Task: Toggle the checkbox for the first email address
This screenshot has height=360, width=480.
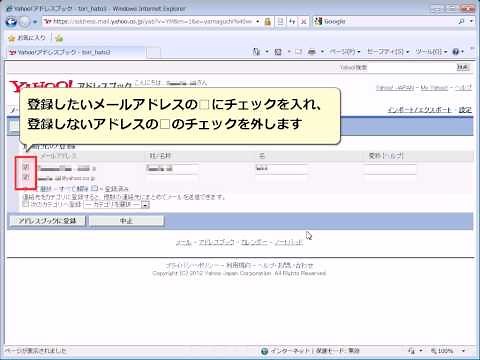Action: (26, 167)
